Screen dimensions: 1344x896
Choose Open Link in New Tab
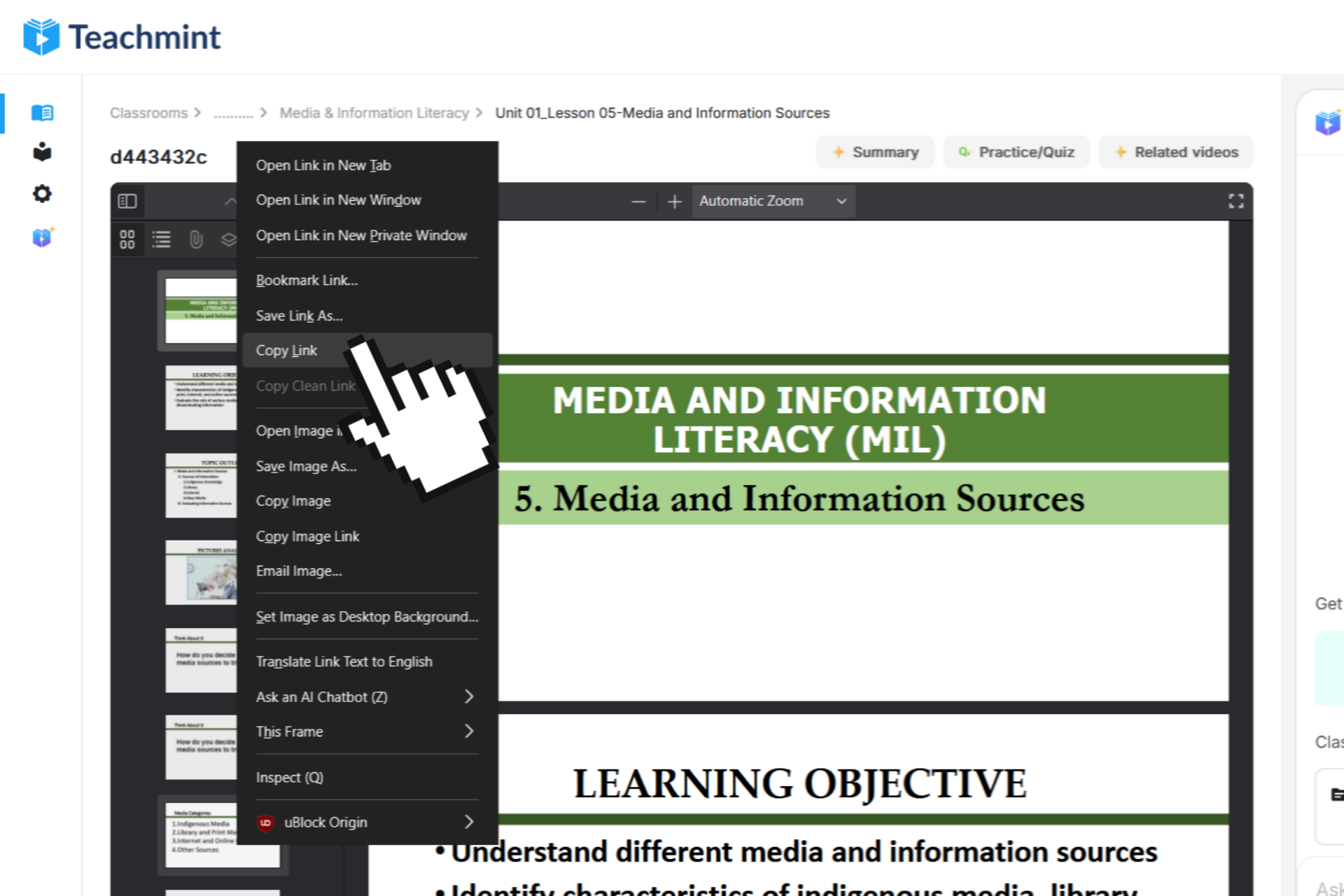323,165
